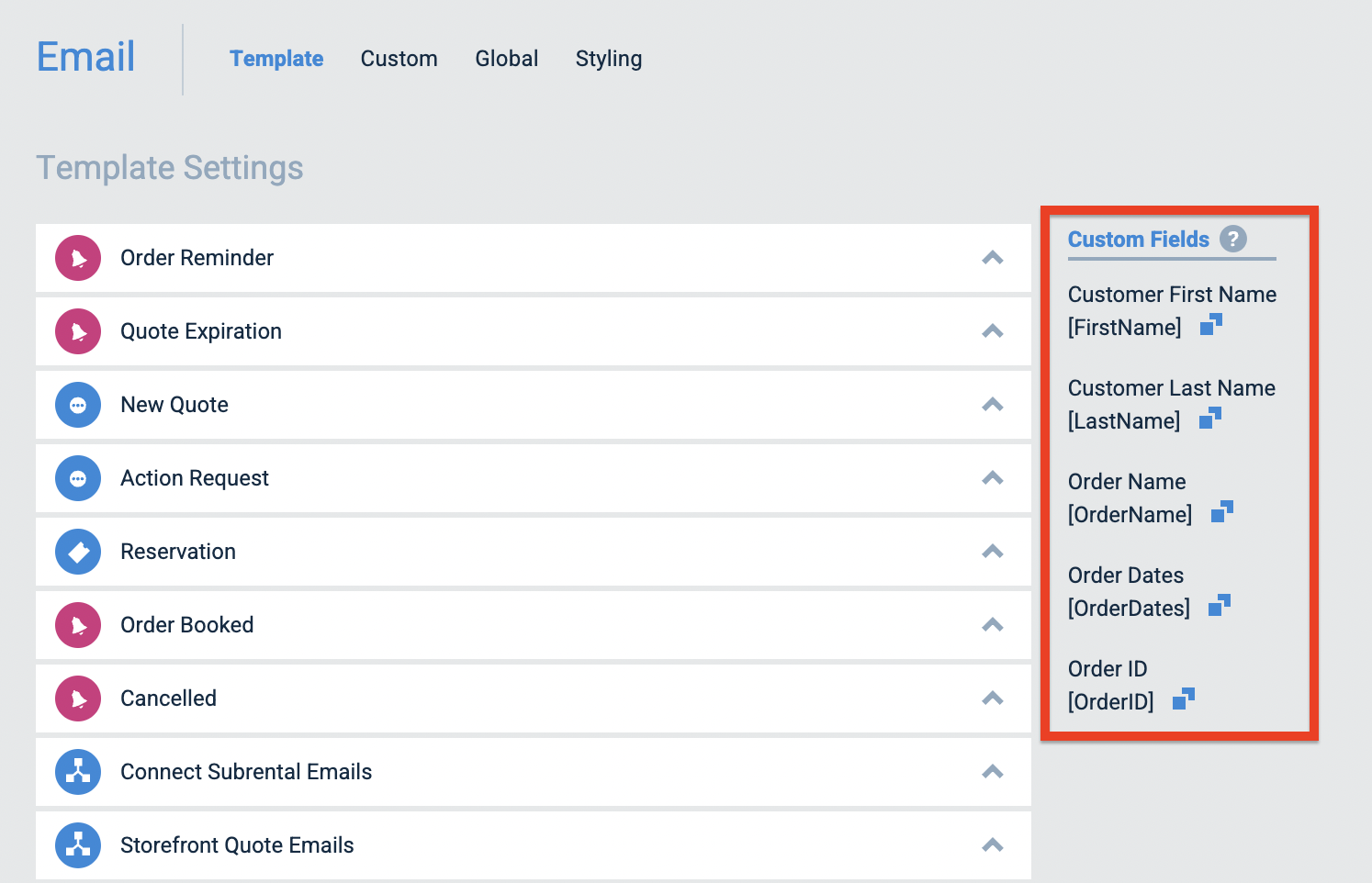Click the Customer First Name label
Image resolution: width=1372 pixels, height=883 pixels.
tap(1172, 295)
